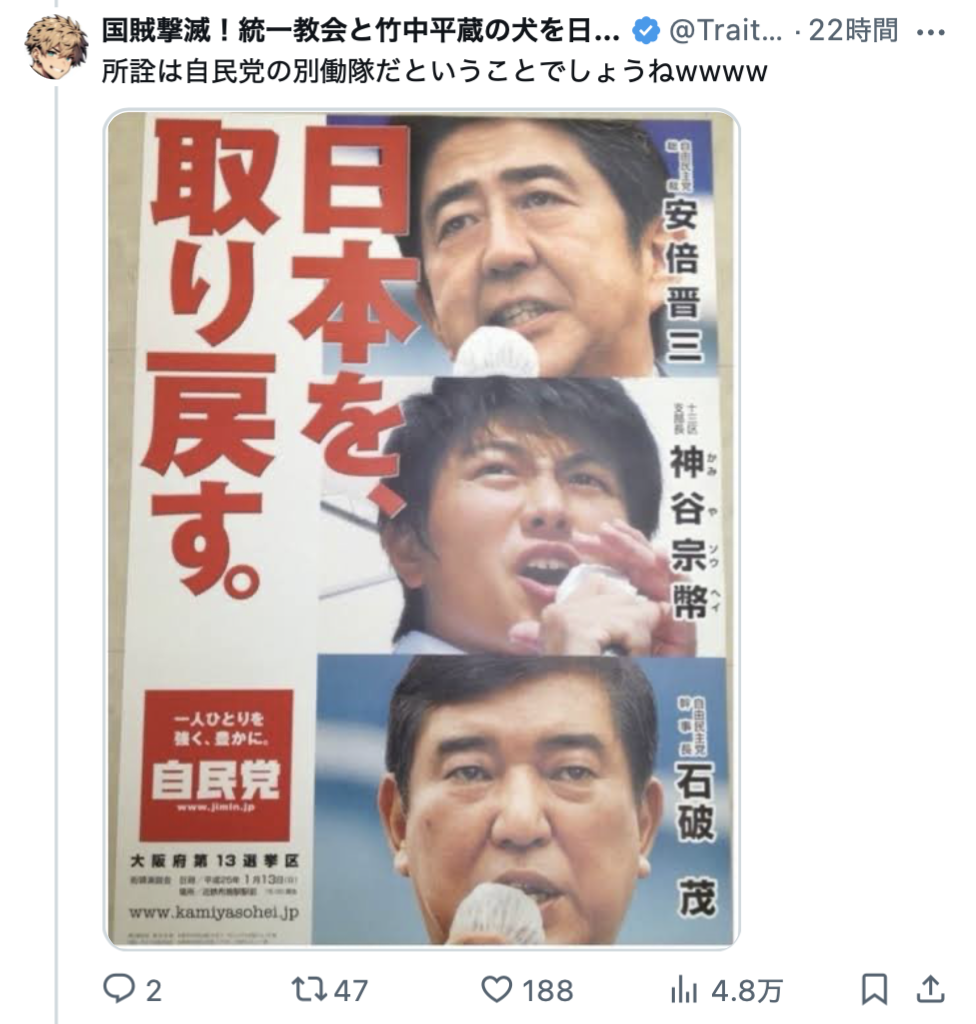Click the repost arrows icon
This screenshot has width=976, height=1024.
point(310,989)
